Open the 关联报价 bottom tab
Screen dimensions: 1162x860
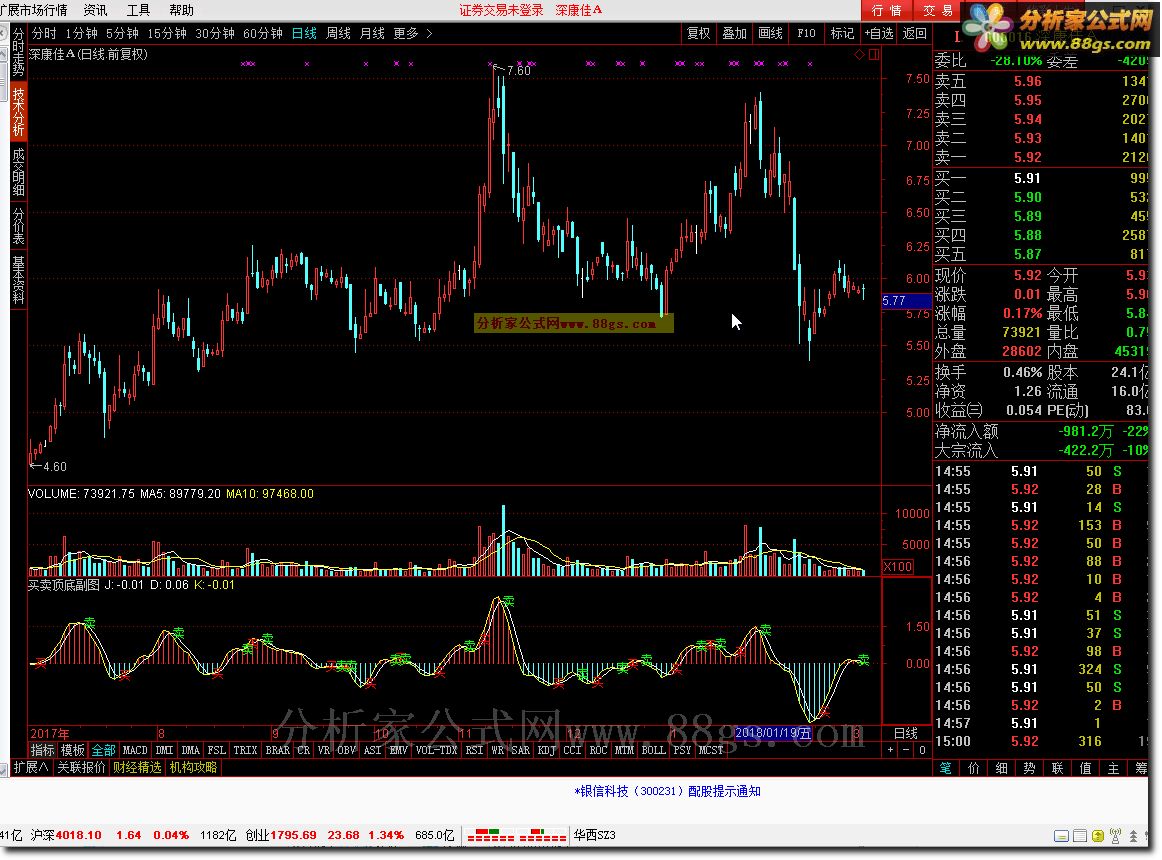(x=82, y=767)
